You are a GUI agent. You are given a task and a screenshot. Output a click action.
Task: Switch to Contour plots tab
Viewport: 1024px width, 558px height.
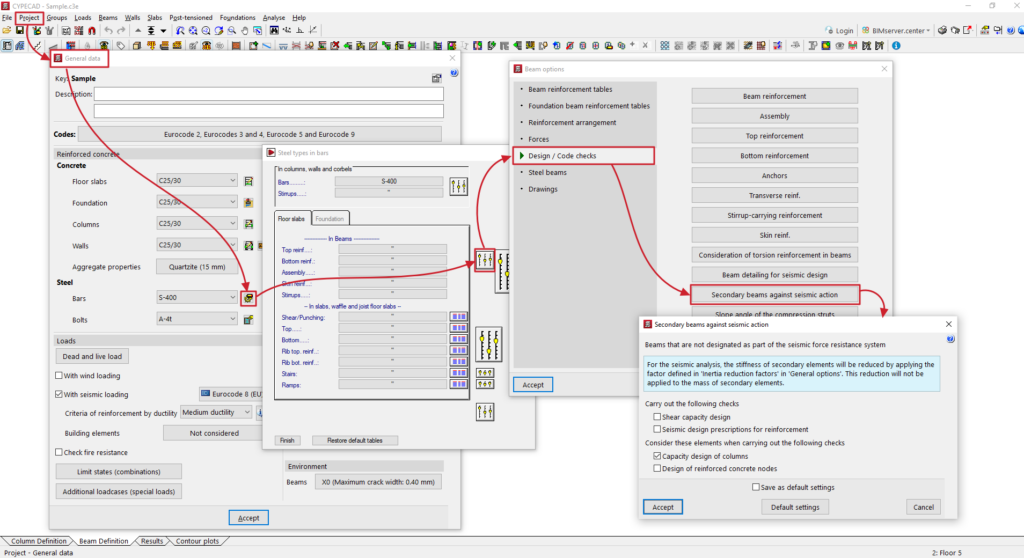tap(197, 541)
